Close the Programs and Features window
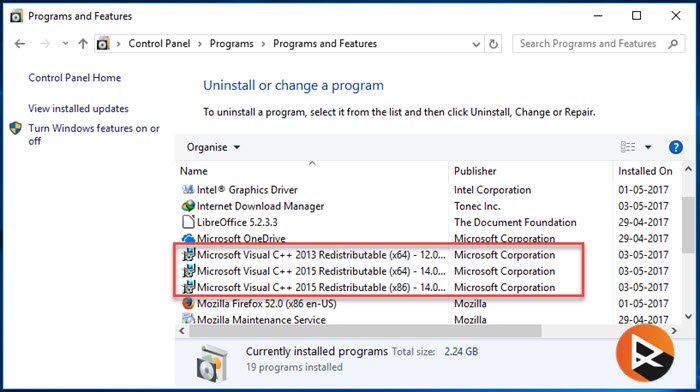The image size is (700, 392). (676, 16)
